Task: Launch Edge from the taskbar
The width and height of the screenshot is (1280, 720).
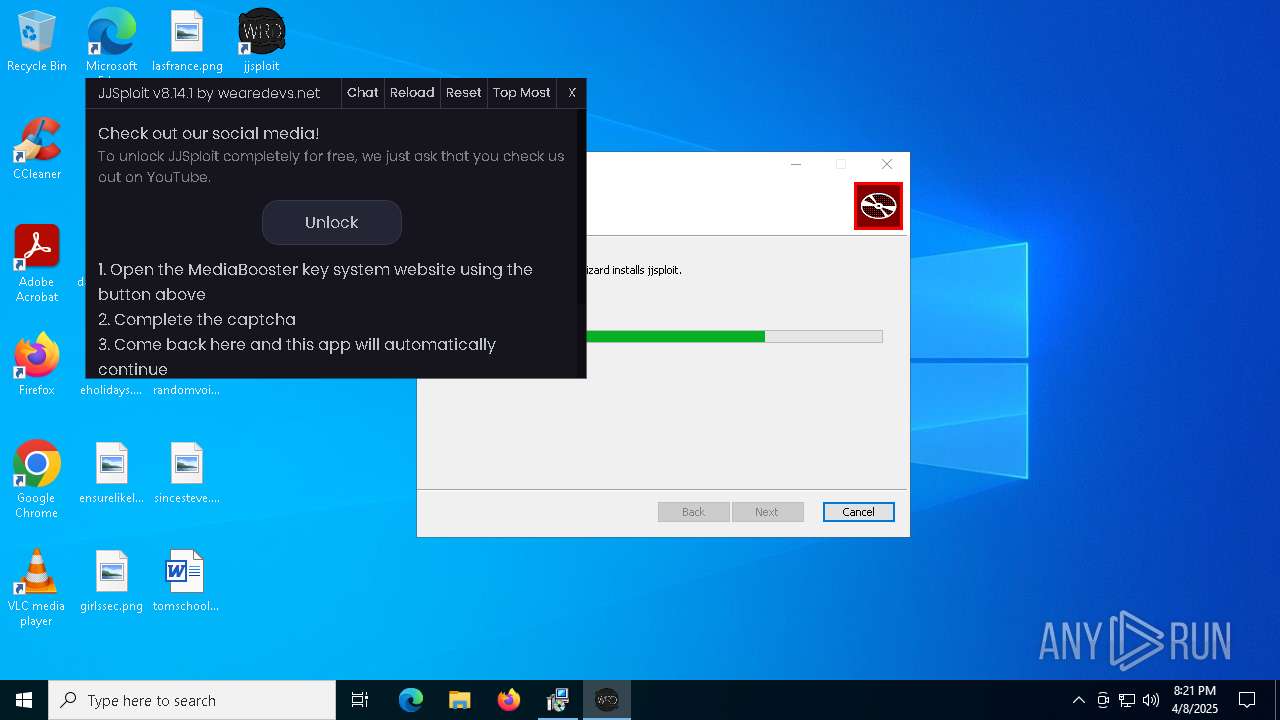Action: tap(411, 700)
